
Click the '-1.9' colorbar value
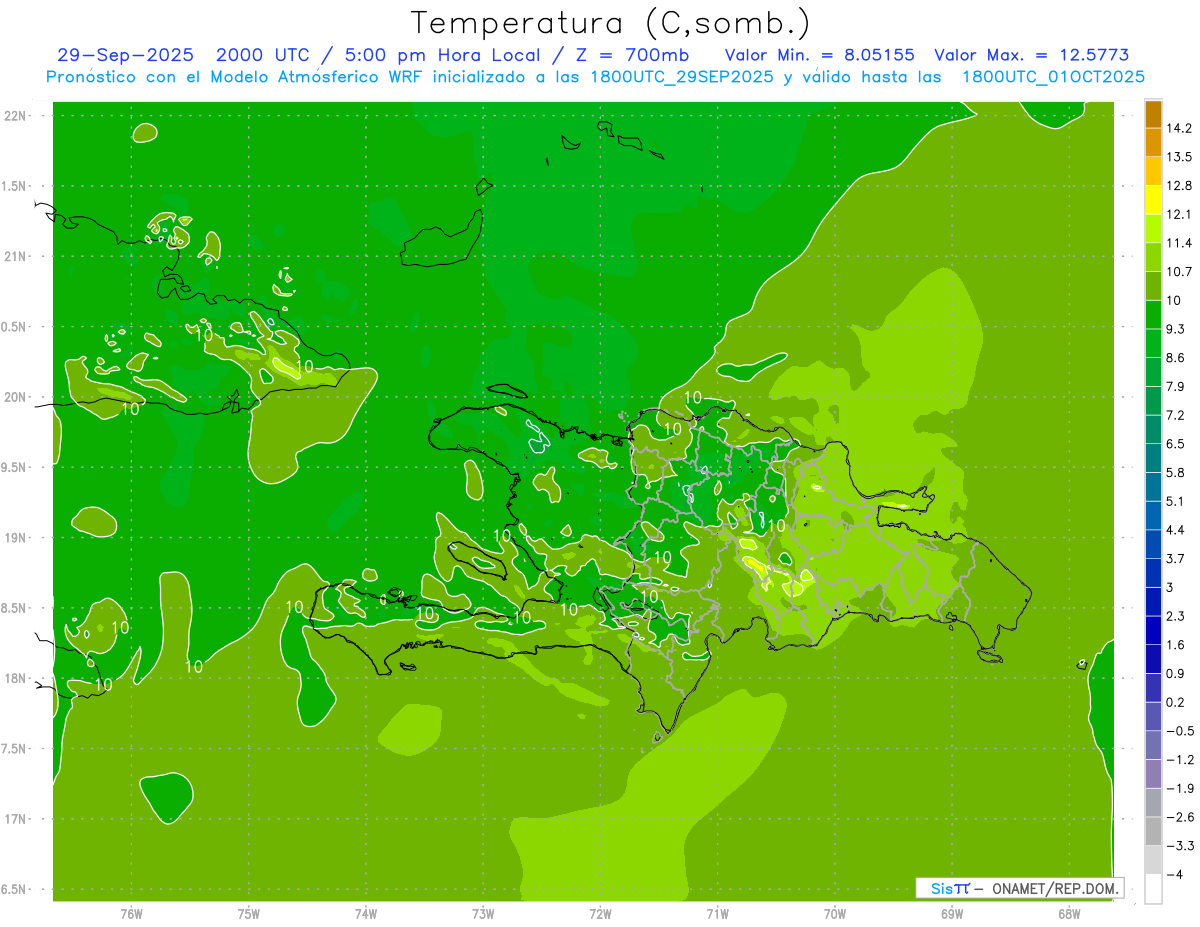(1180, 788)
